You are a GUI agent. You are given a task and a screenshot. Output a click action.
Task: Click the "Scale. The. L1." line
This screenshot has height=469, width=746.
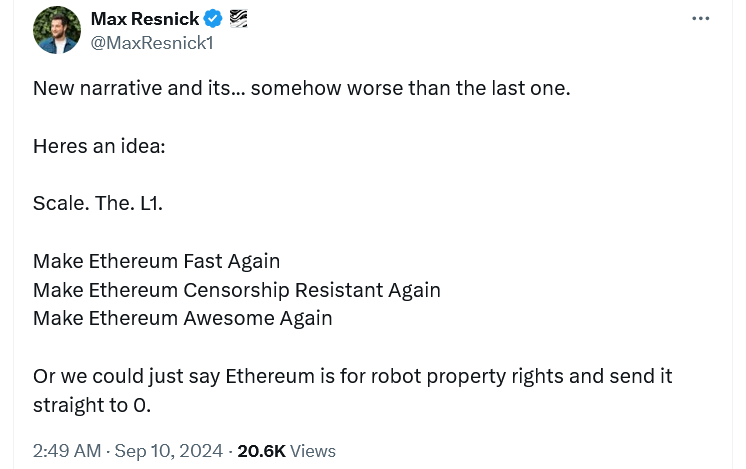(x=97, y=203)
